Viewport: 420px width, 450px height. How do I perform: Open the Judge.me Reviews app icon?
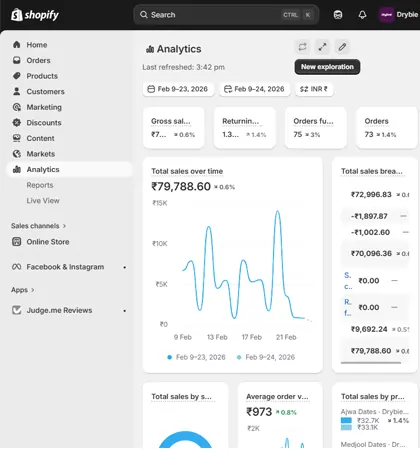tap(17, 310)
